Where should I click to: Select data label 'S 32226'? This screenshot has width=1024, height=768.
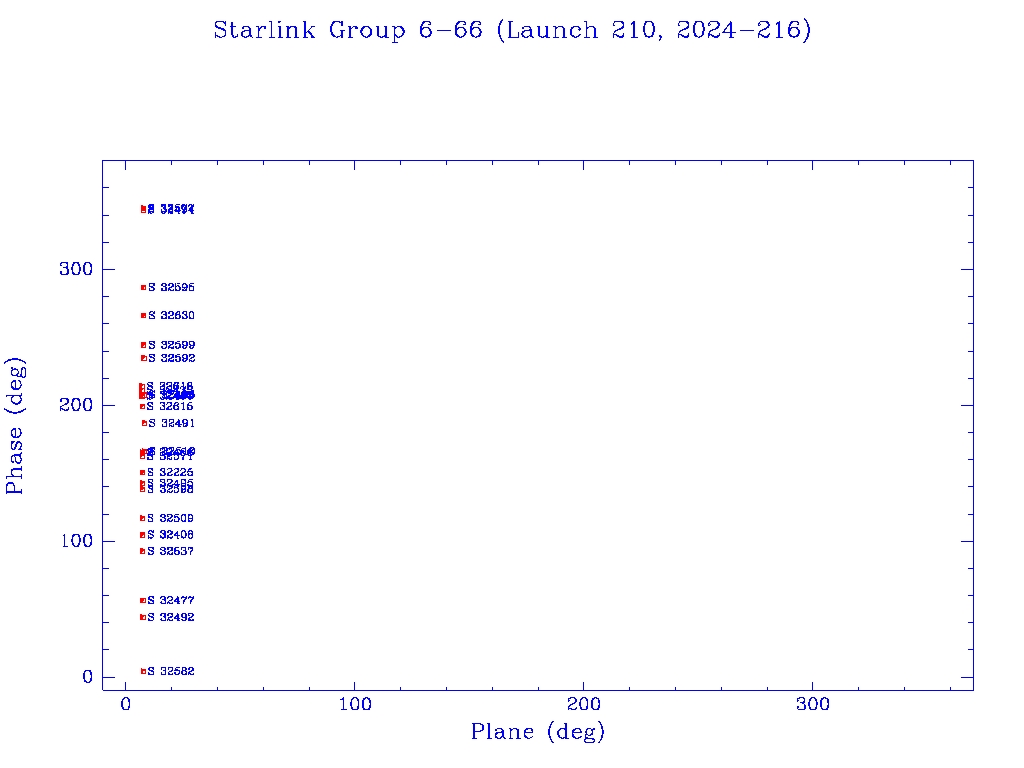pos(170,472)
